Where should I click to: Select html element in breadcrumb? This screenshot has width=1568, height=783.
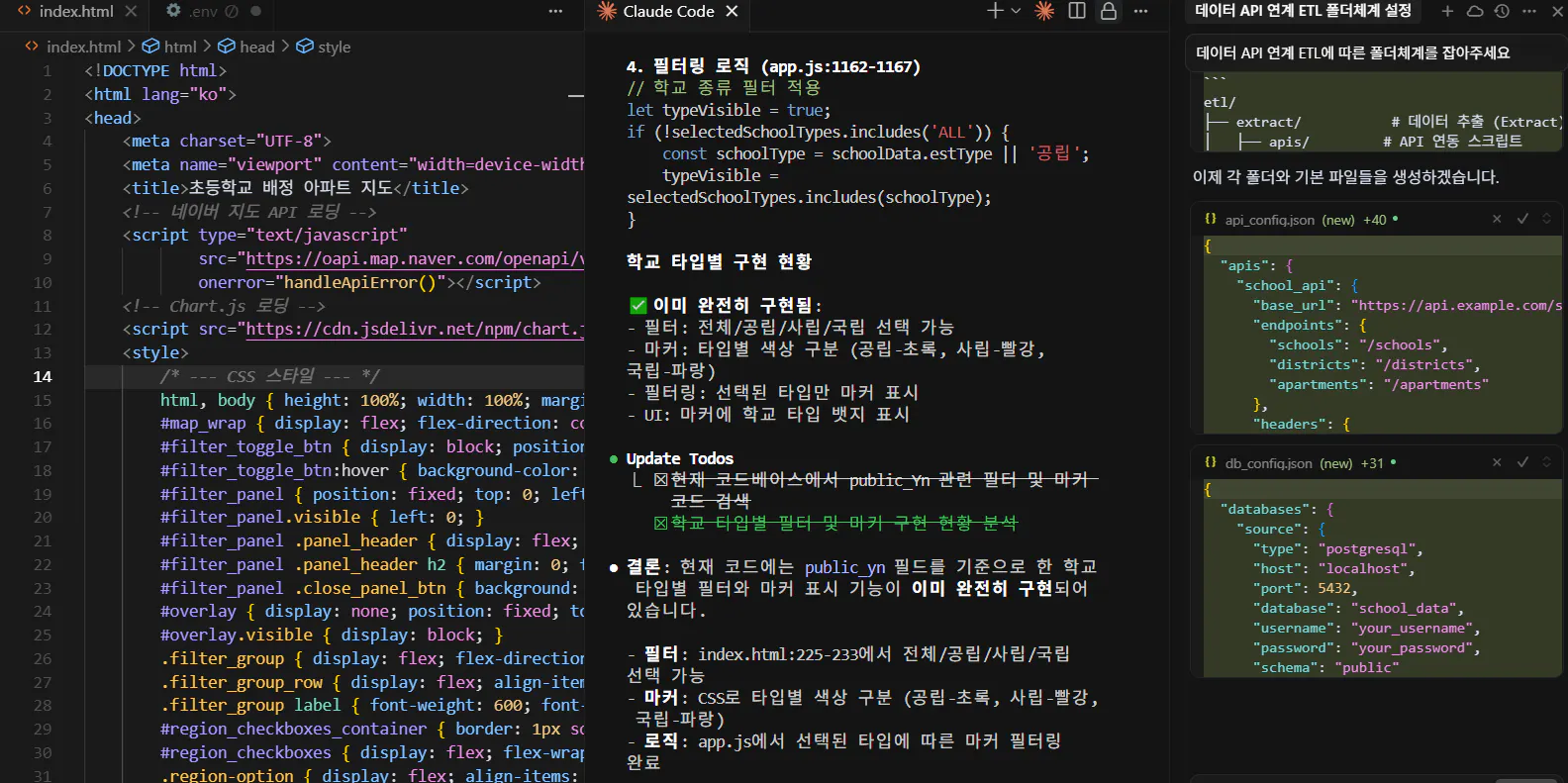(x=180, y=47)
